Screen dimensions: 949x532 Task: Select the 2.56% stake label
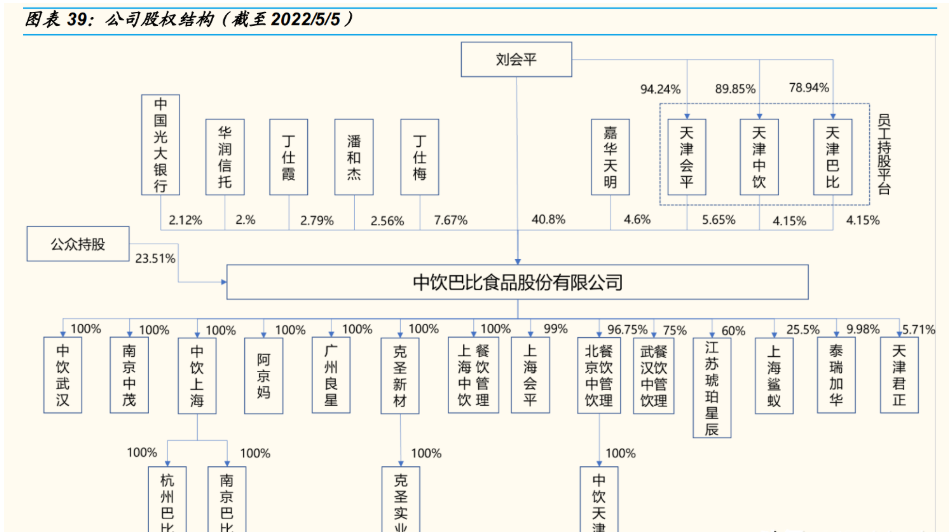[x=387, y=221]
